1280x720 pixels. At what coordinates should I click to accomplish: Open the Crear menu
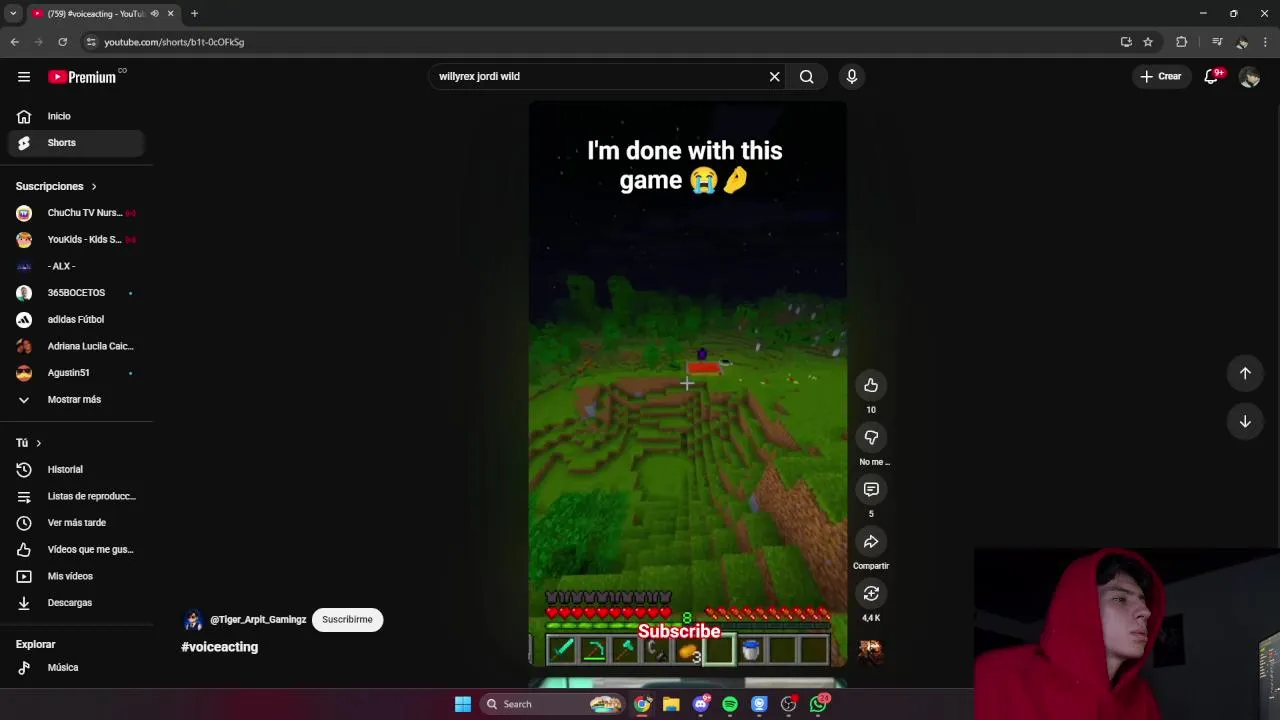point(1160,77)
